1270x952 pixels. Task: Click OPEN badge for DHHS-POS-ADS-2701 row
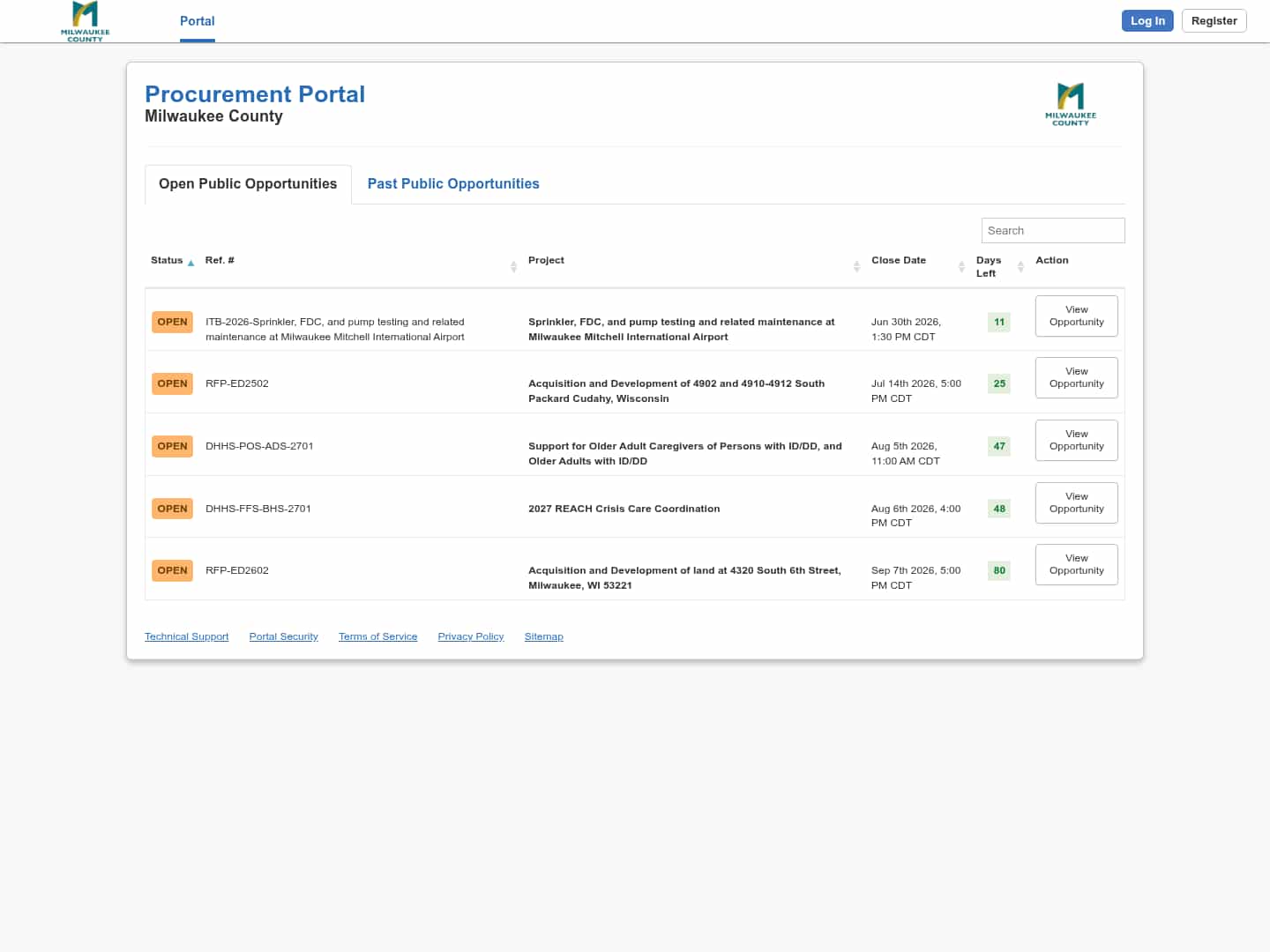point(172,446)
